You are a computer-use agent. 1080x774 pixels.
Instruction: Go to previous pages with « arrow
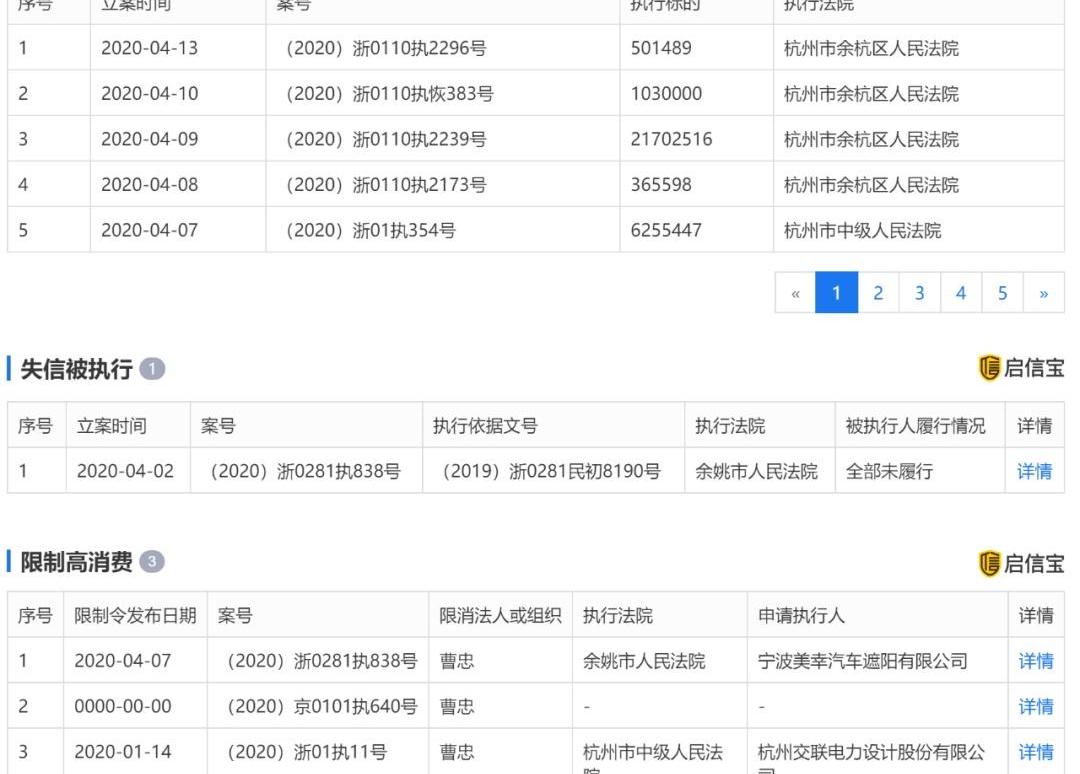tap(796, 293)
